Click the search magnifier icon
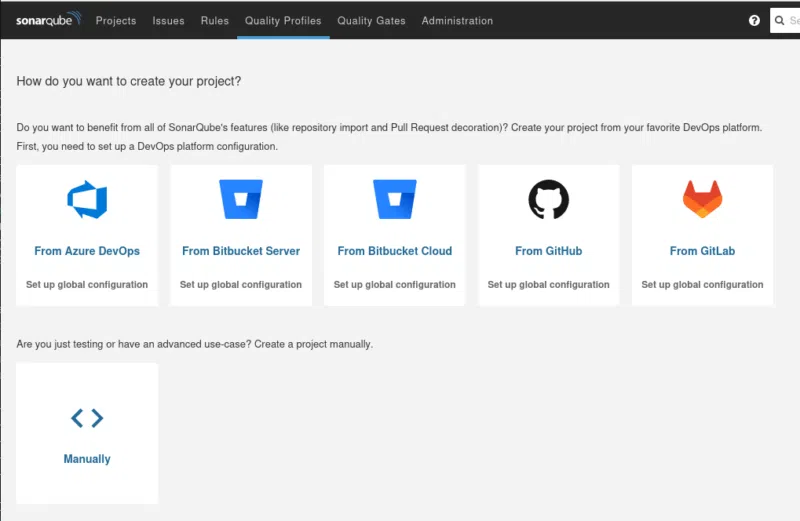 coord(779,20)
